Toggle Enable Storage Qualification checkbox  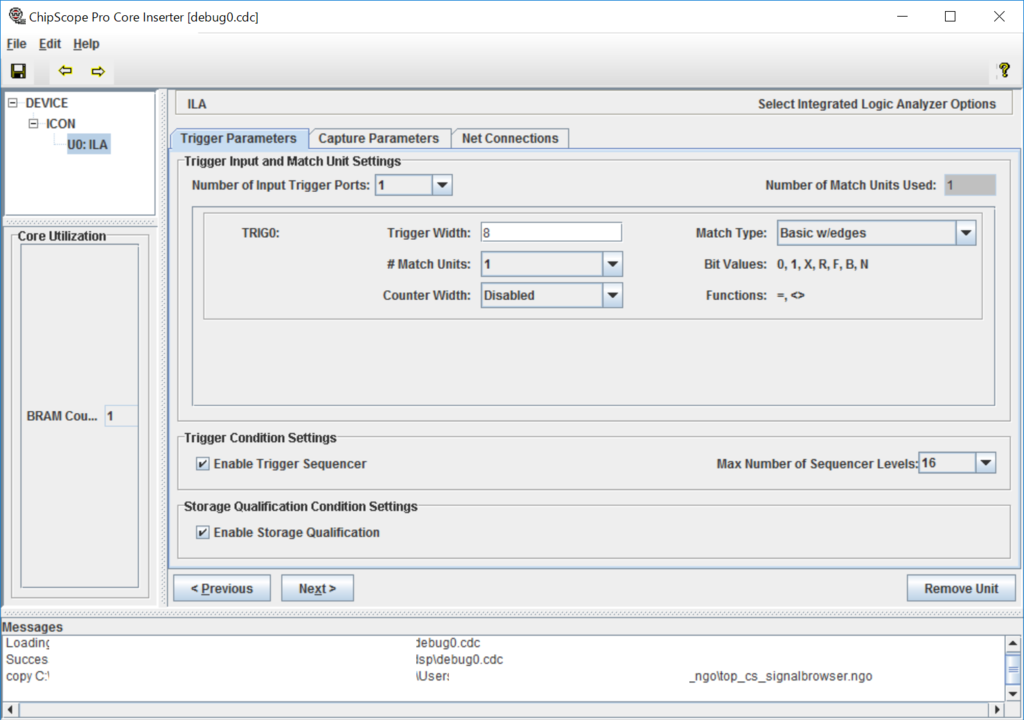click(x=202, y=532)
